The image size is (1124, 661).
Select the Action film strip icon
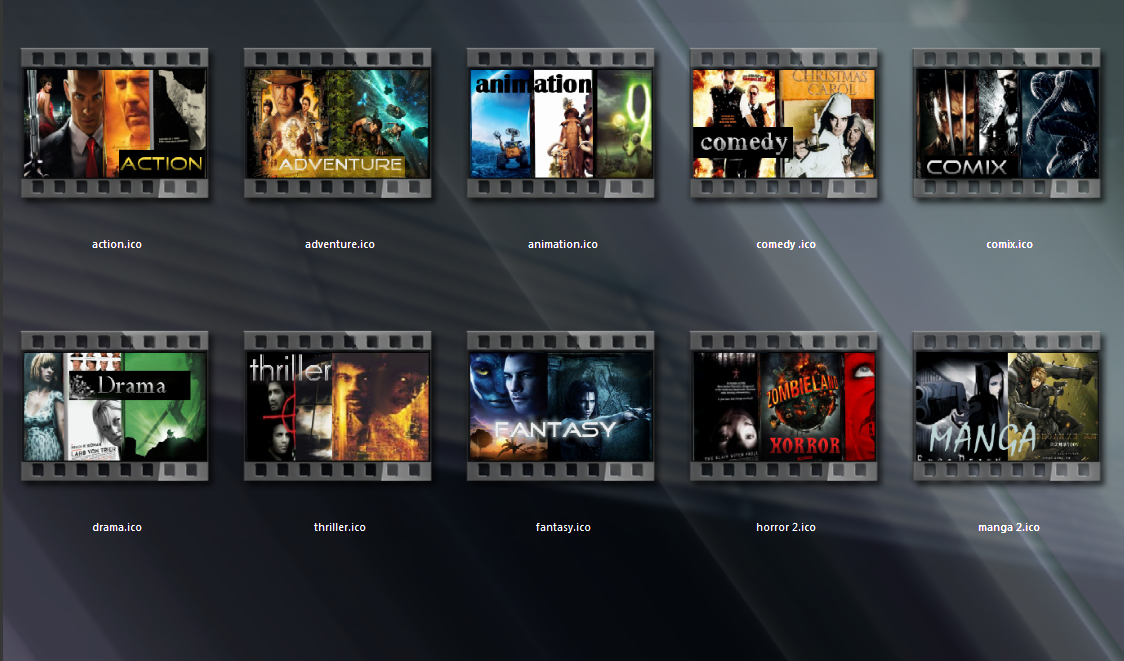(x=115, y=123)
